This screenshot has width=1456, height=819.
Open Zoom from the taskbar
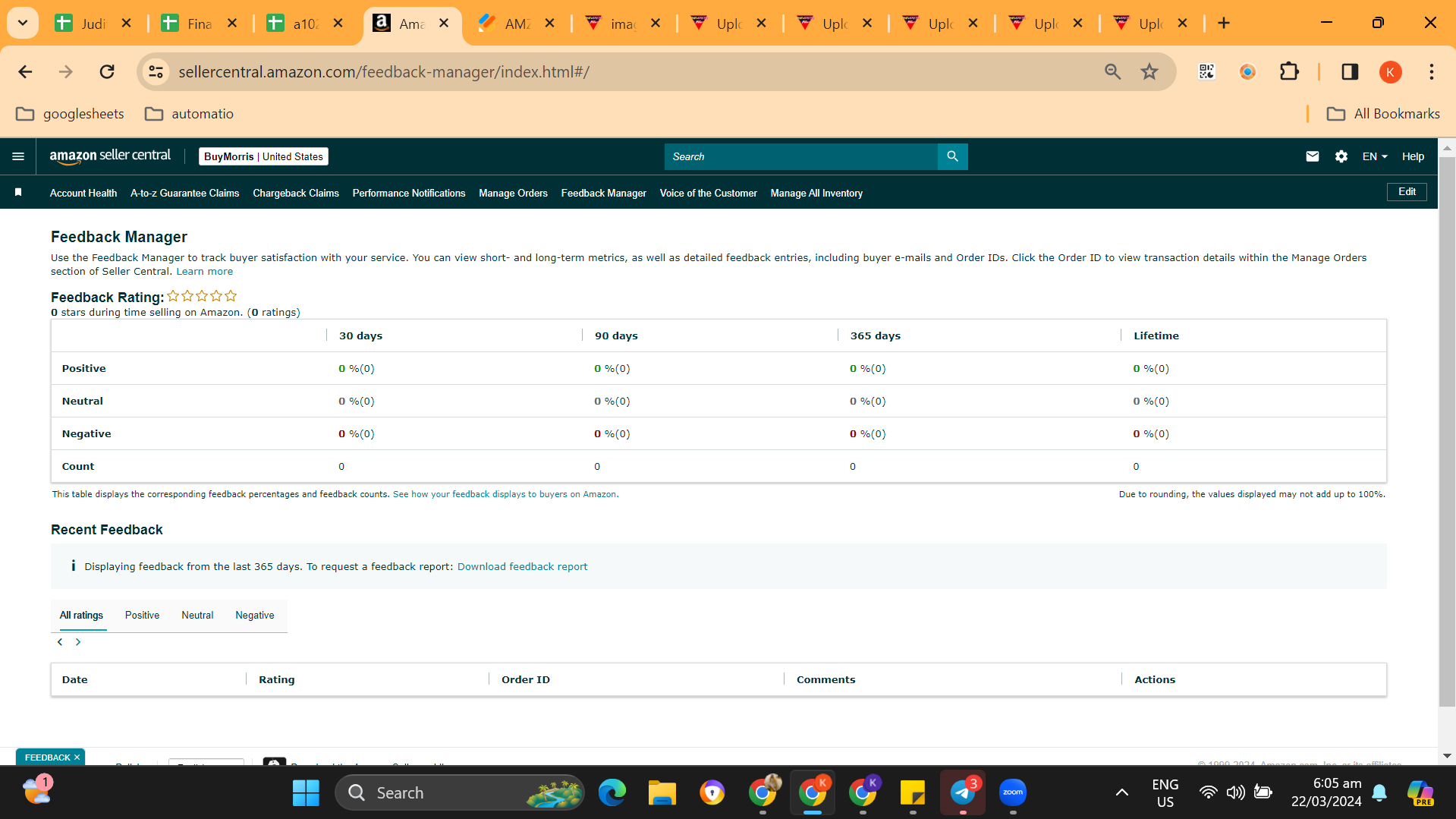coord(1013,792)
